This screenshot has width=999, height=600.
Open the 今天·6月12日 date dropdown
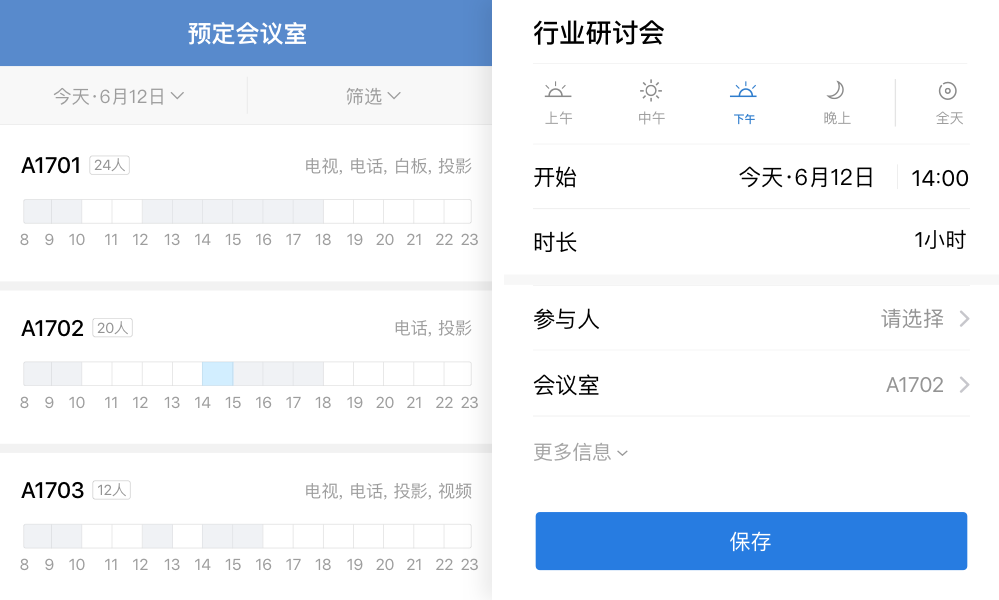119,96
